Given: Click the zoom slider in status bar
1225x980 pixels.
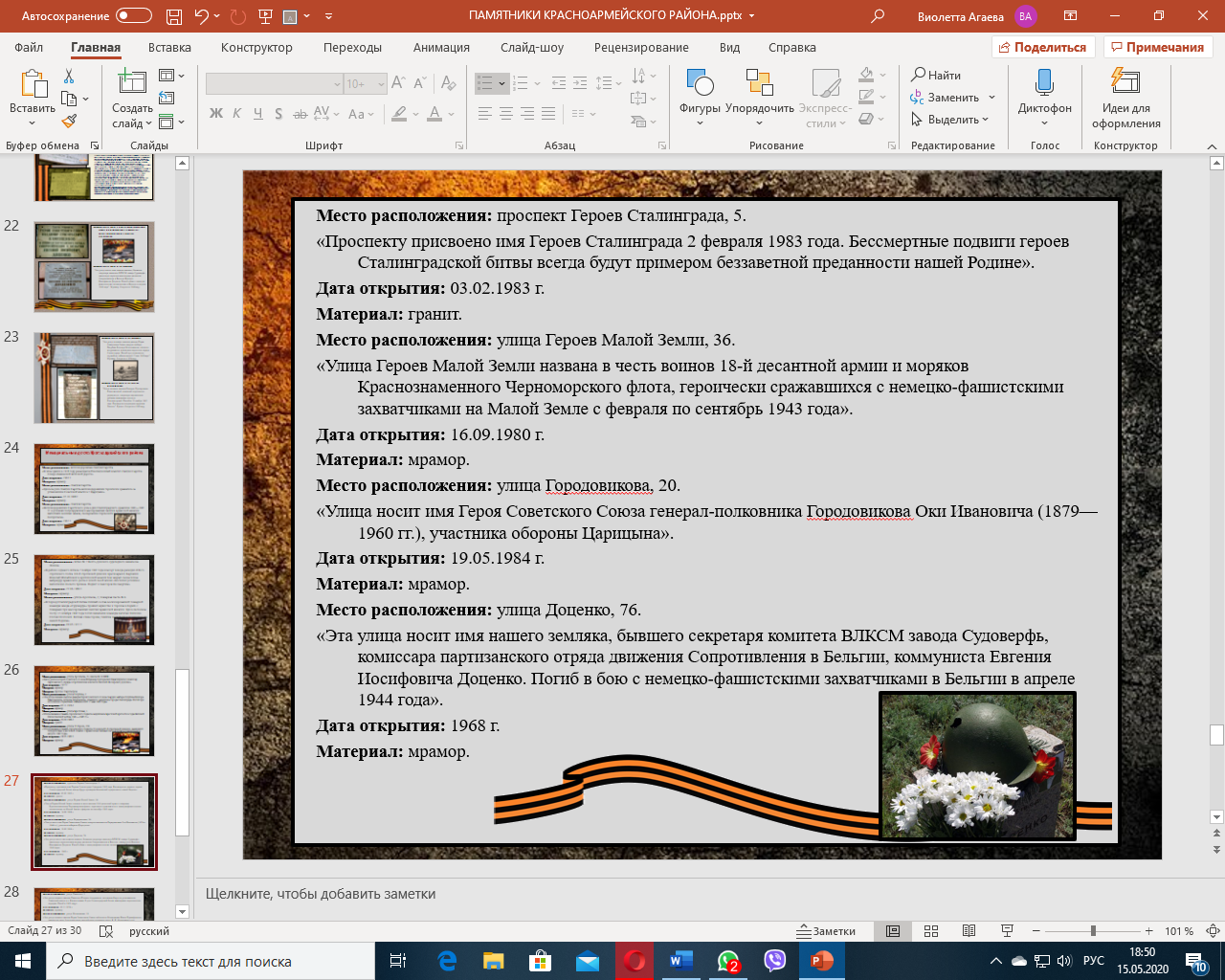Looking at the screenshot, I should [x=1093, y=931].
